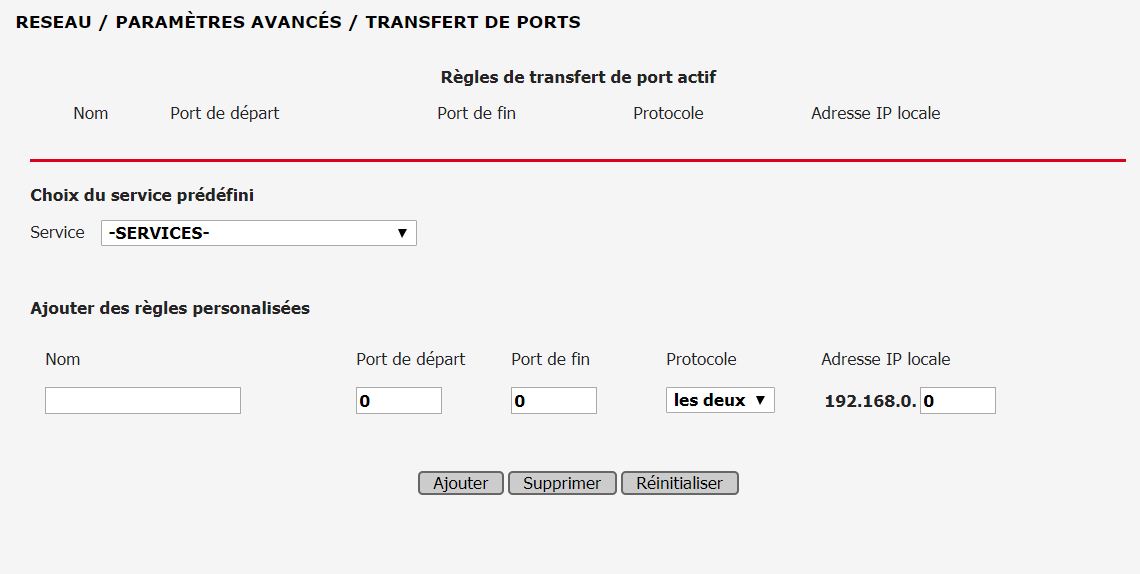Click Nom column header in active rules table
The width and height of the screenshot is (1140, 574).
coord(90,113)
